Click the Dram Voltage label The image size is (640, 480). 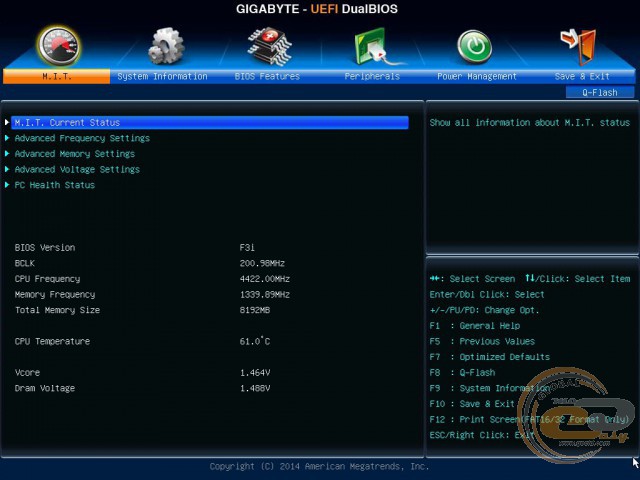[x=45, y=388]
